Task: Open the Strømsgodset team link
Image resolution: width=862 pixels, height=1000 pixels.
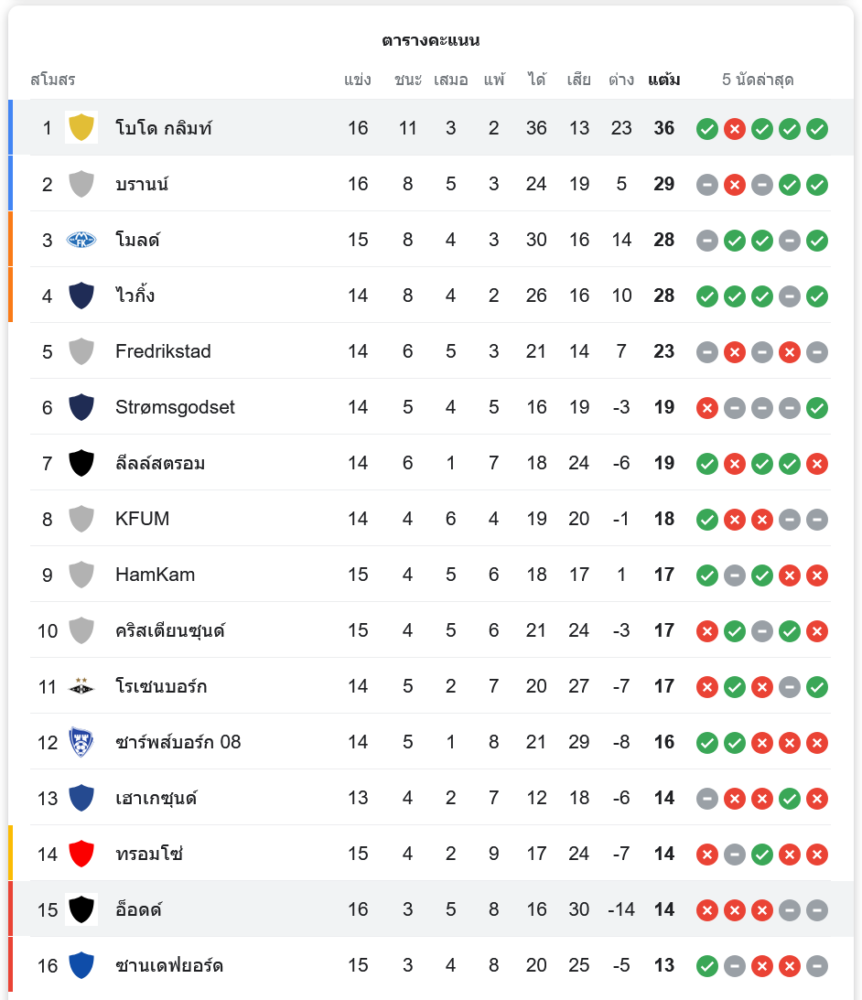Action: pyautogui.click(x=175, y=407)
